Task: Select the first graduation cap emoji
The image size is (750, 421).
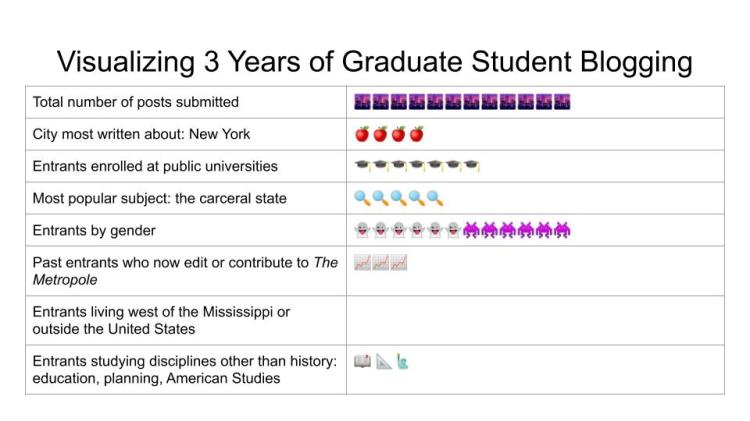Action: click(x=363, y=166)
